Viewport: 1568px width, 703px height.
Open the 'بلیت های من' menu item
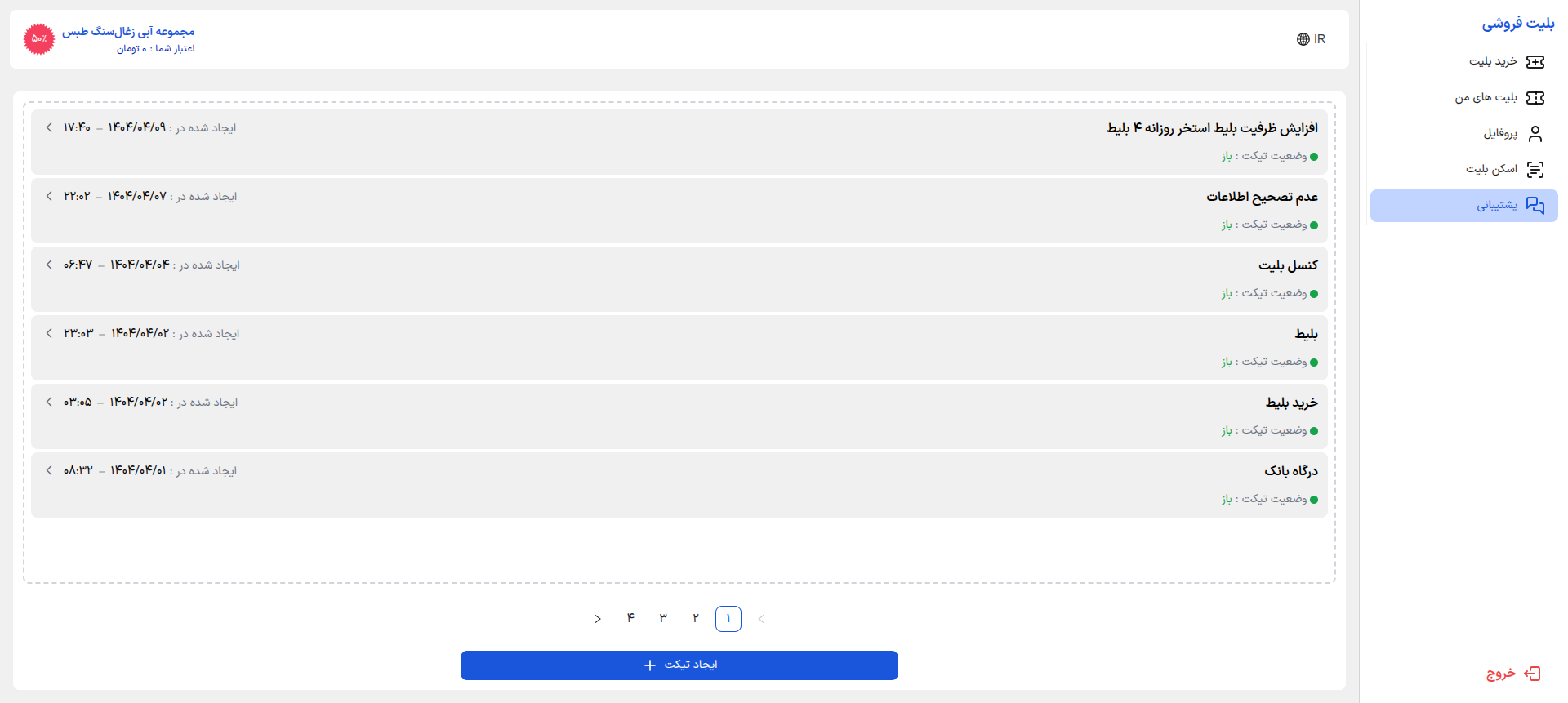pyautogui.click(x=1486, y=98)
